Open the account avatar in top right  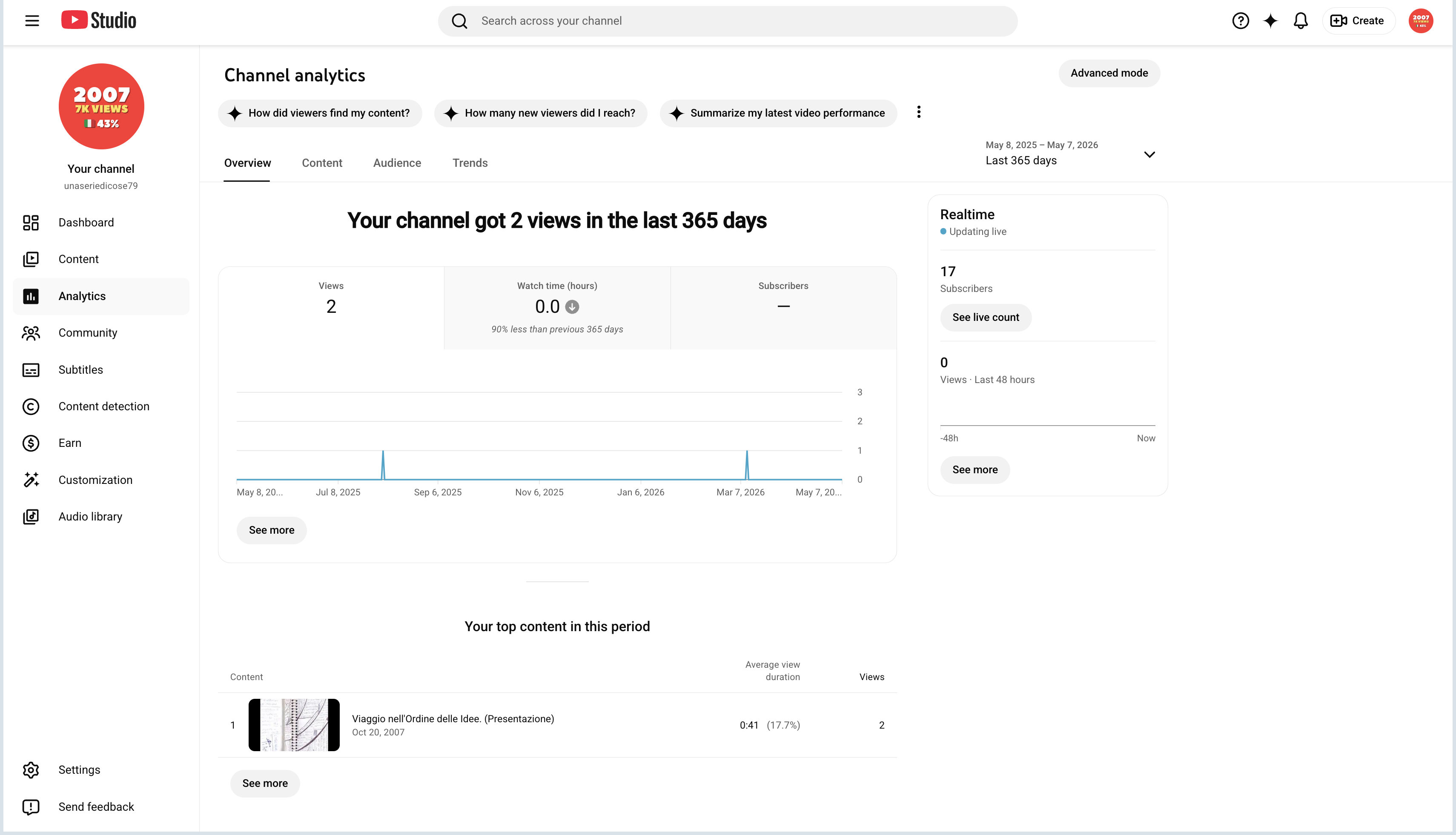1420,21
